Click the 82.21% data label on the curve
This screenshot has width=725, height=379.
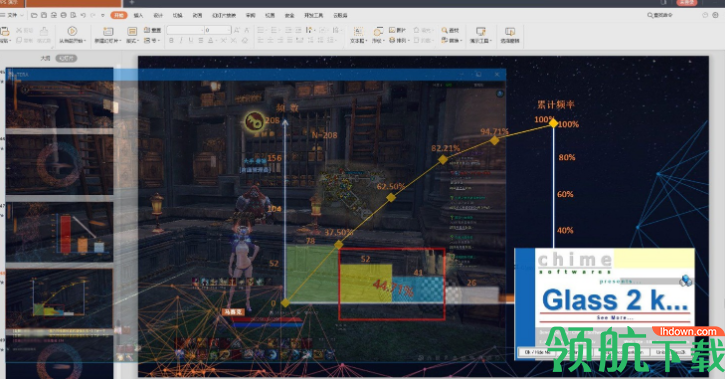tap(445, 148)
